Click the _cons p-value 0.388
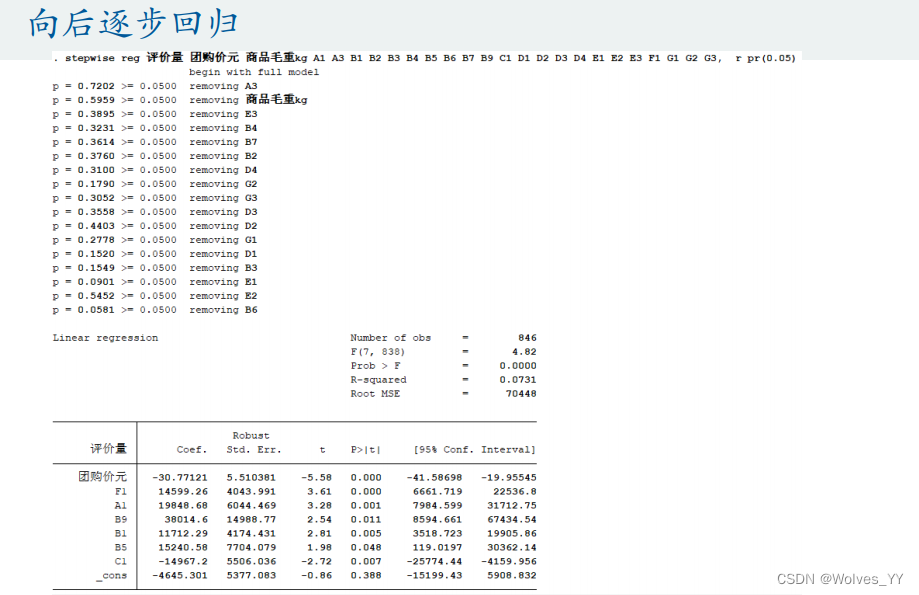This screenshot has width=919, height=595. [366, 576]
